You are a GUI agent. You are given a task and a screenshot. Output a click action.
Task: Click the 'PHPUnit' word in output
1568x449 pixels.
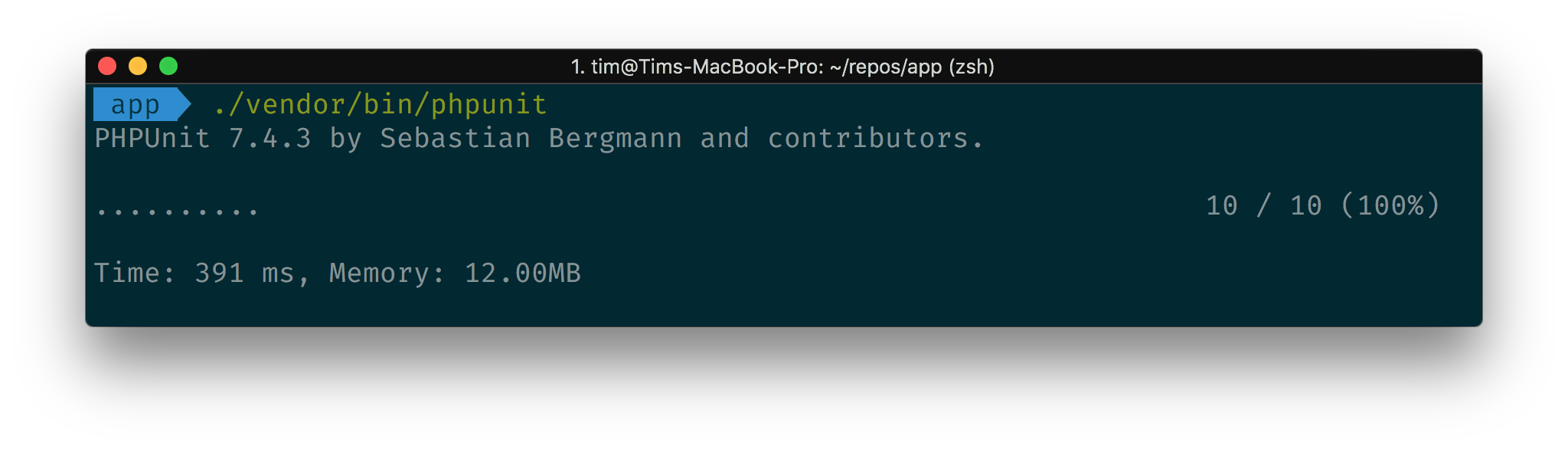click(152, 139)
